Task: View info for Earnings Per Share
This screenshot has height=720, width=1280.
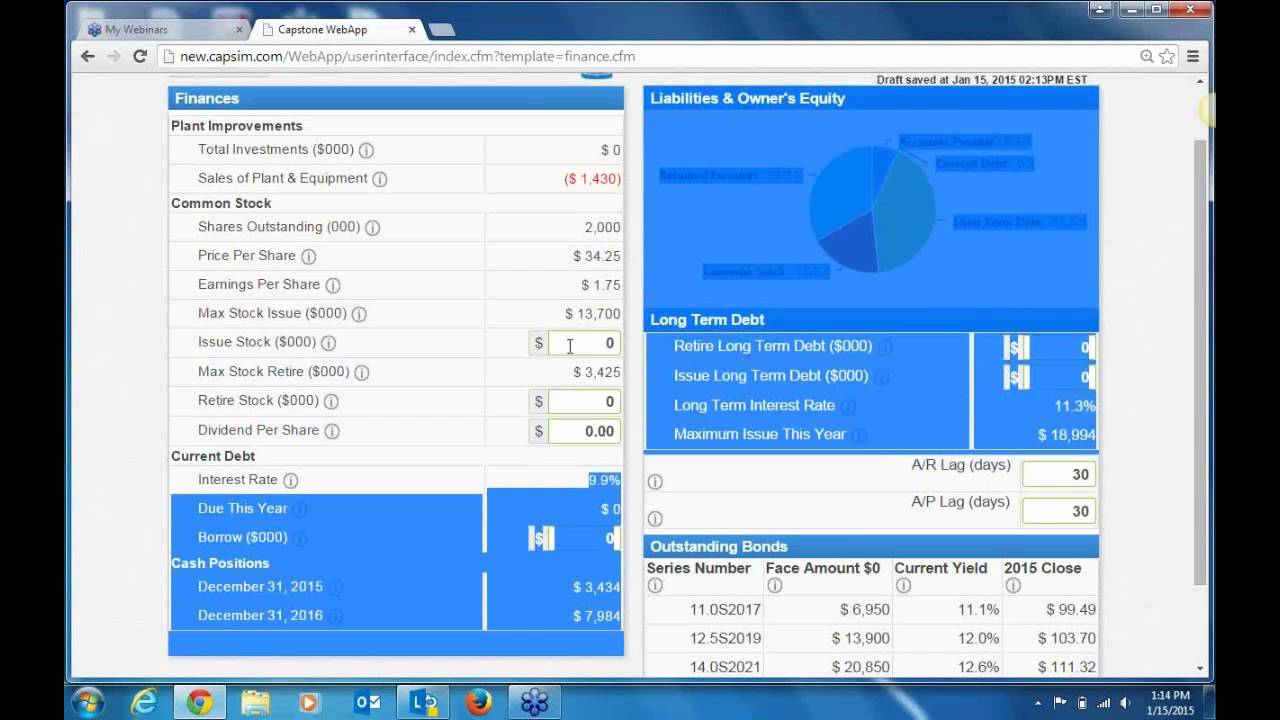Action: click(x=332, y=286)
